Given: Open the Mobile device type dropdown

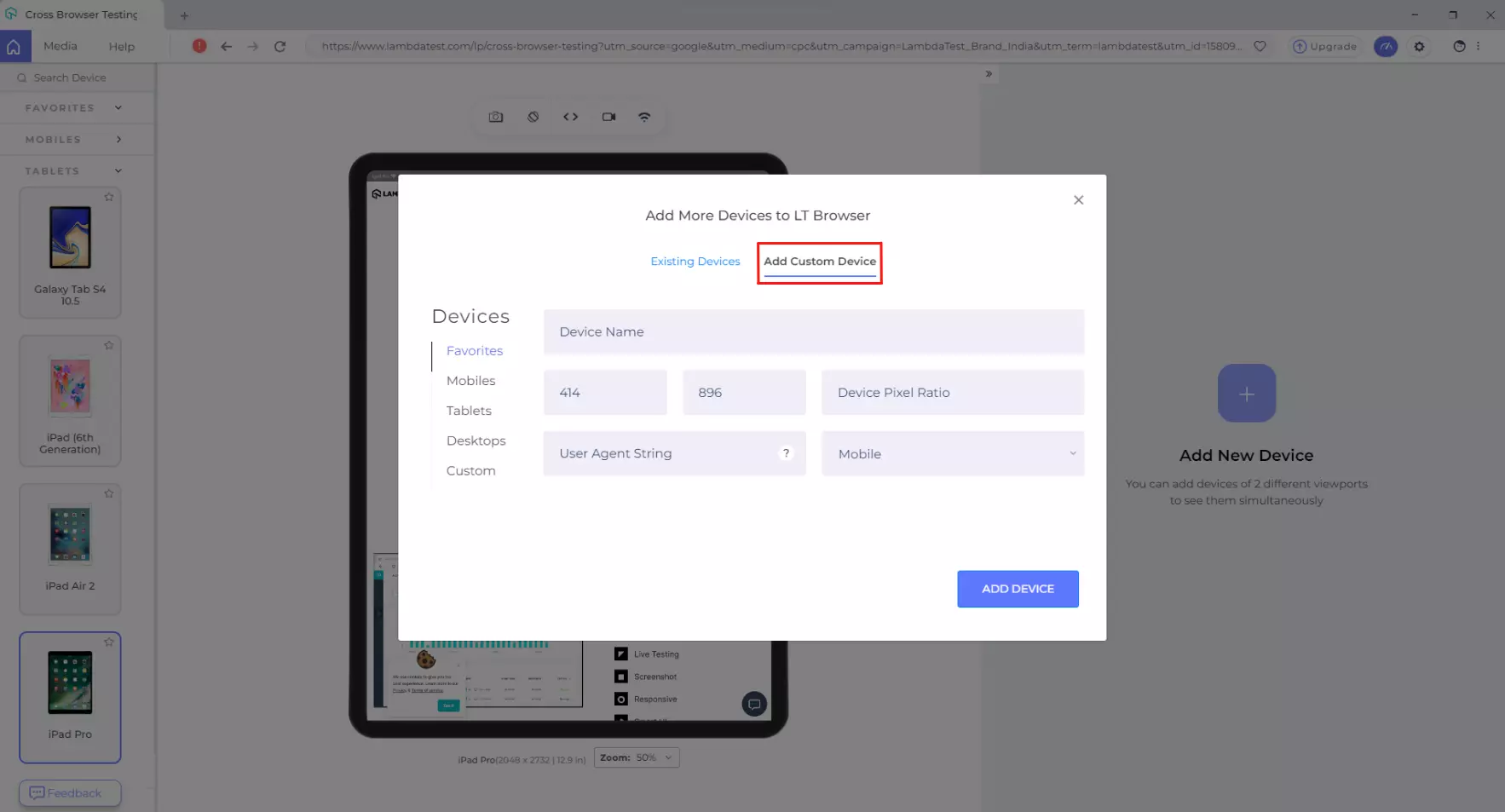Looking at the screenshot, I should click(952, 454).
